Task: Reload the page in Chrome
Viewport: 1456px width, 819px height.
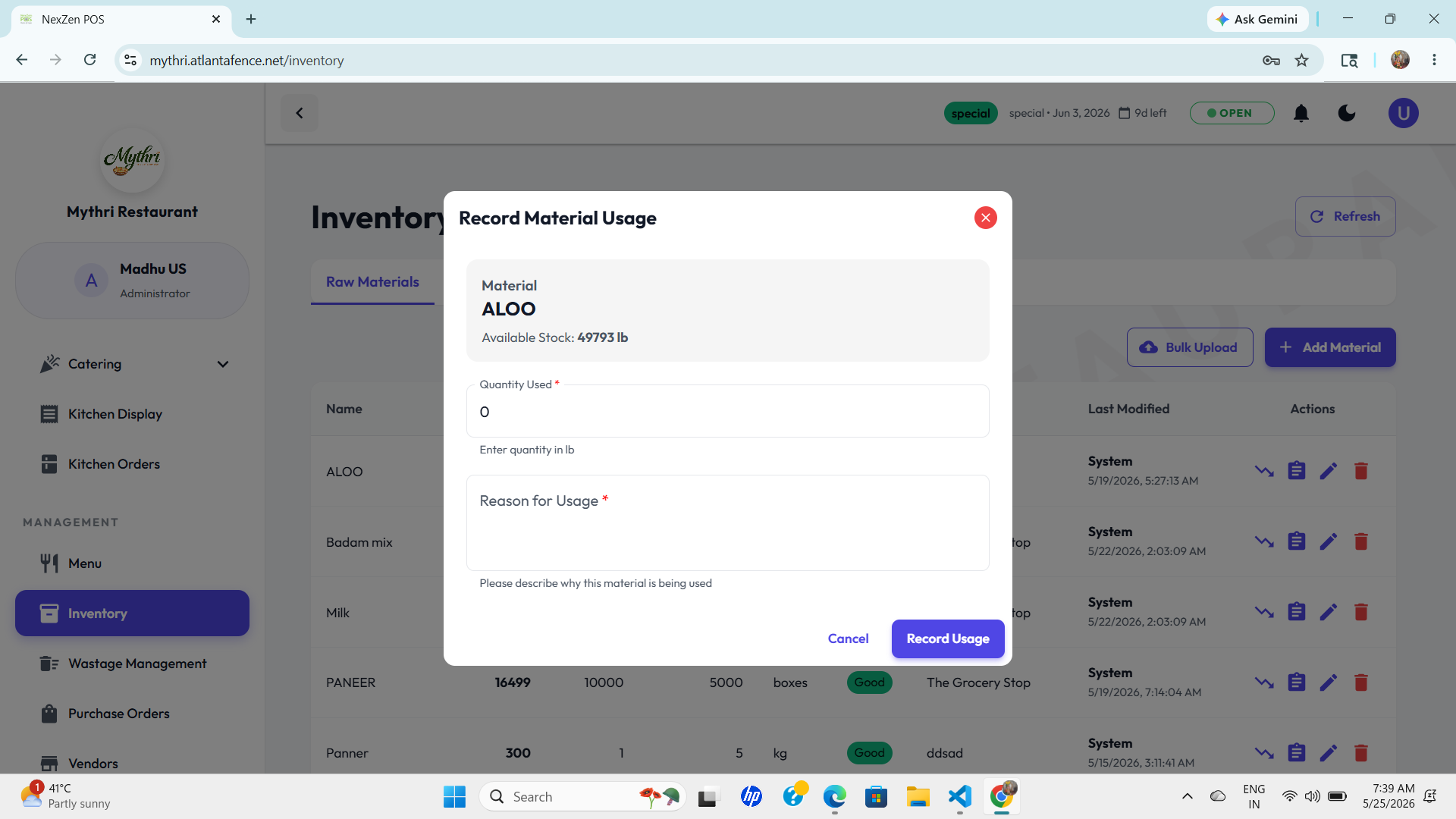Action: 89,60
